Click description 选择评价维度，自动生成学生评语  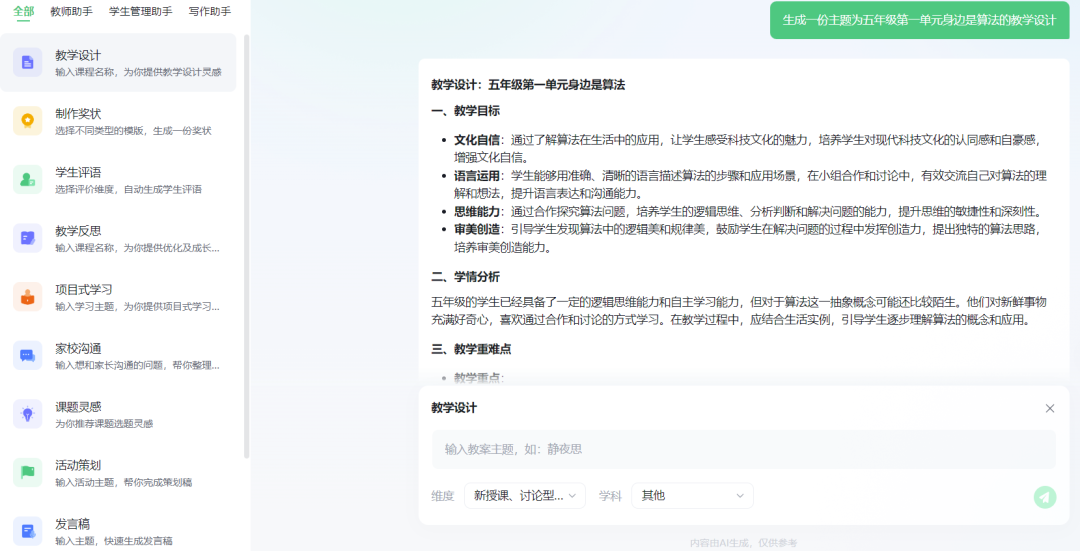(128, 189)
